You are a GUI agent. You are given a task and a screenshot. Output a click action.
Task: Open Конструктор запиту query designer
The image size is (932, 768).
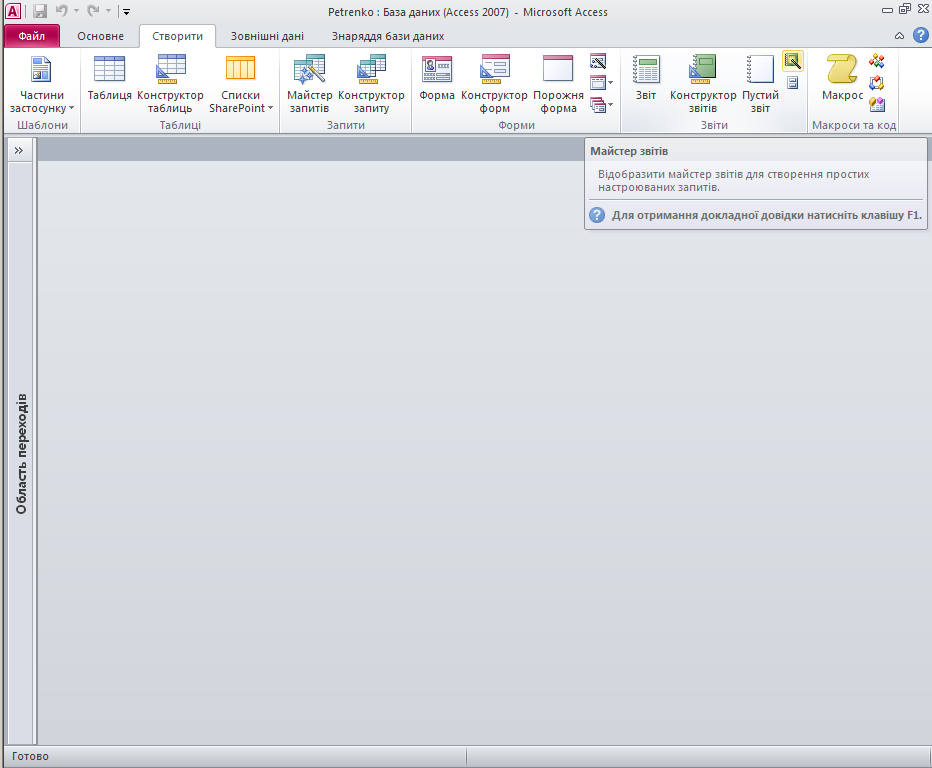371,84
